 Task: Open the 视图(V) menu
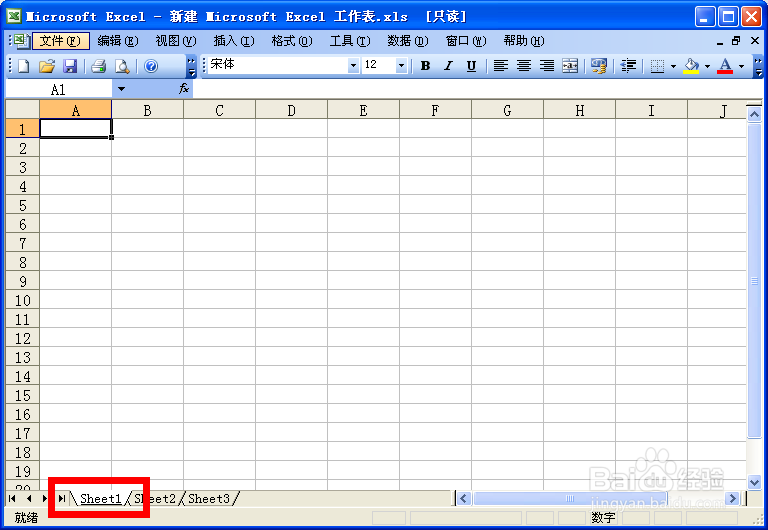tap(176, 41)
